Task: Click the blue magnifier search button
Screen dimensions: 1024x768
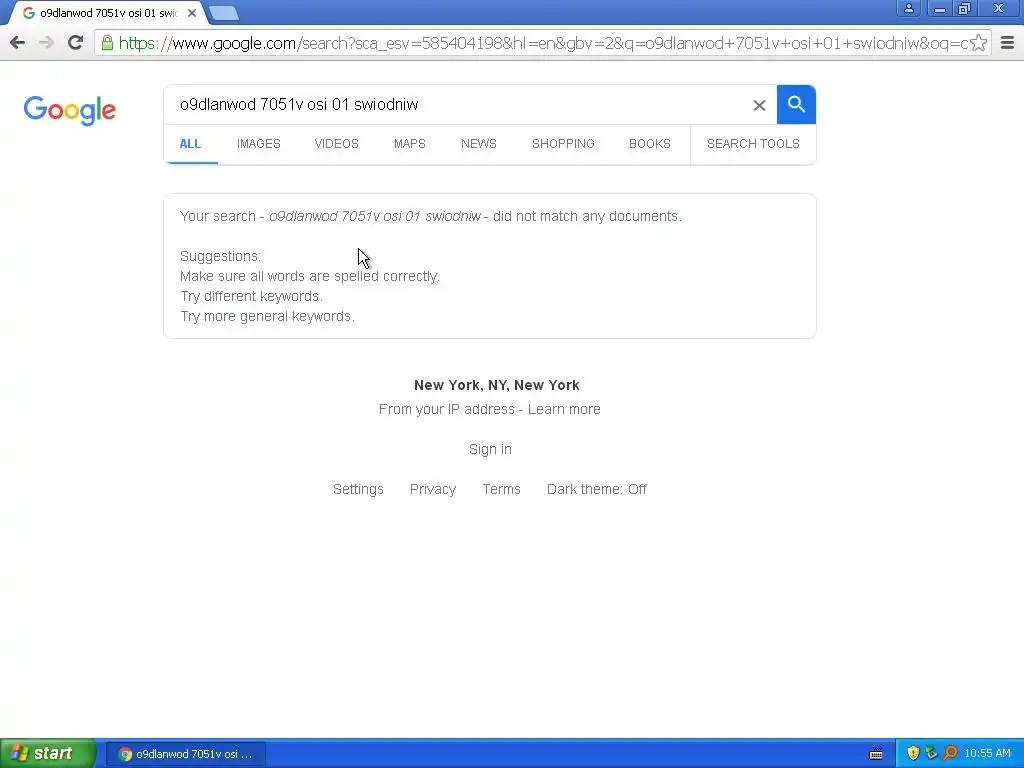Action: [x=796, y=104]
